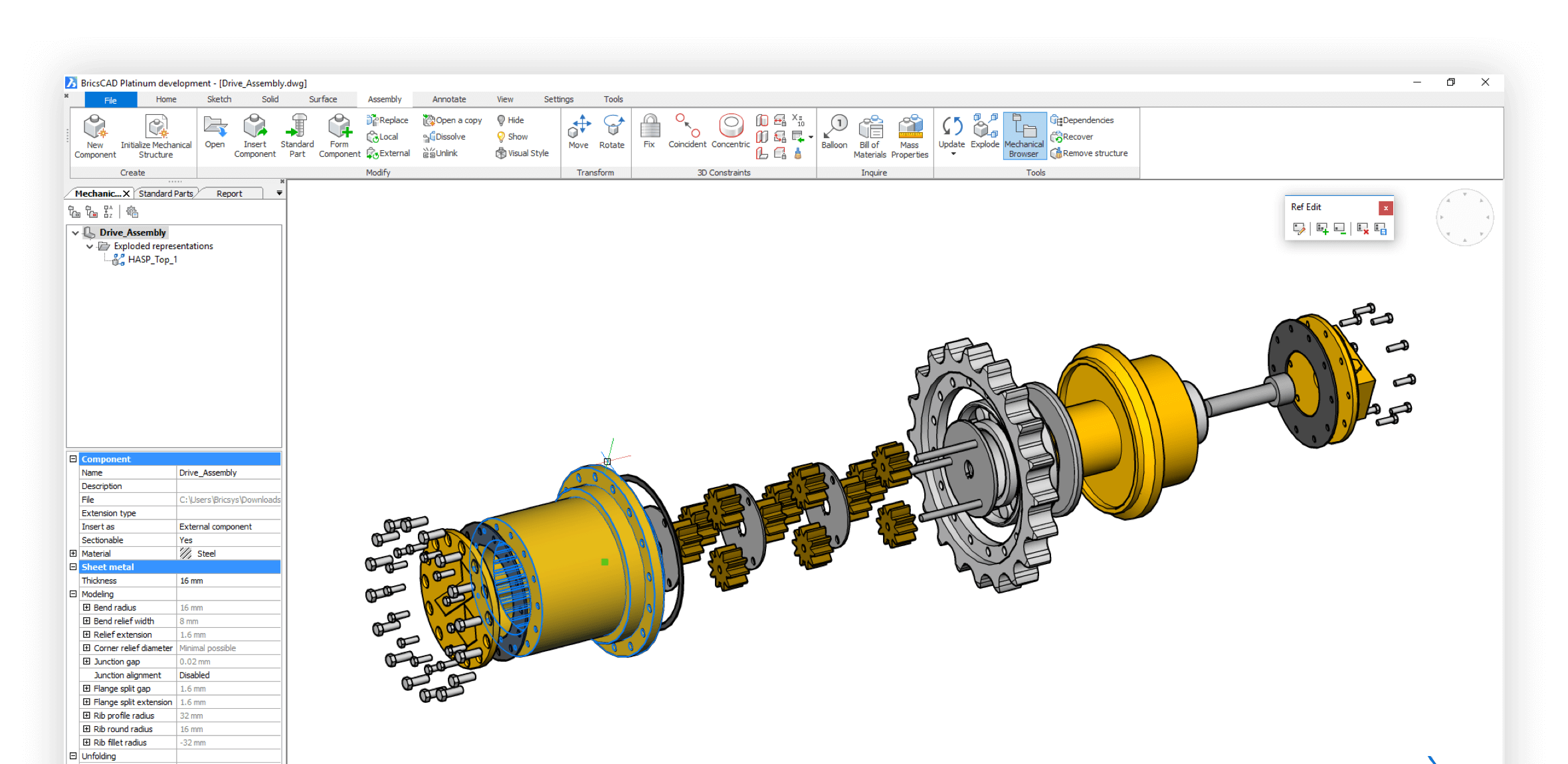This screenshot has height=764, width=1568.
Task: Collapse the Exploded representations node
Action: pos(90,246)
